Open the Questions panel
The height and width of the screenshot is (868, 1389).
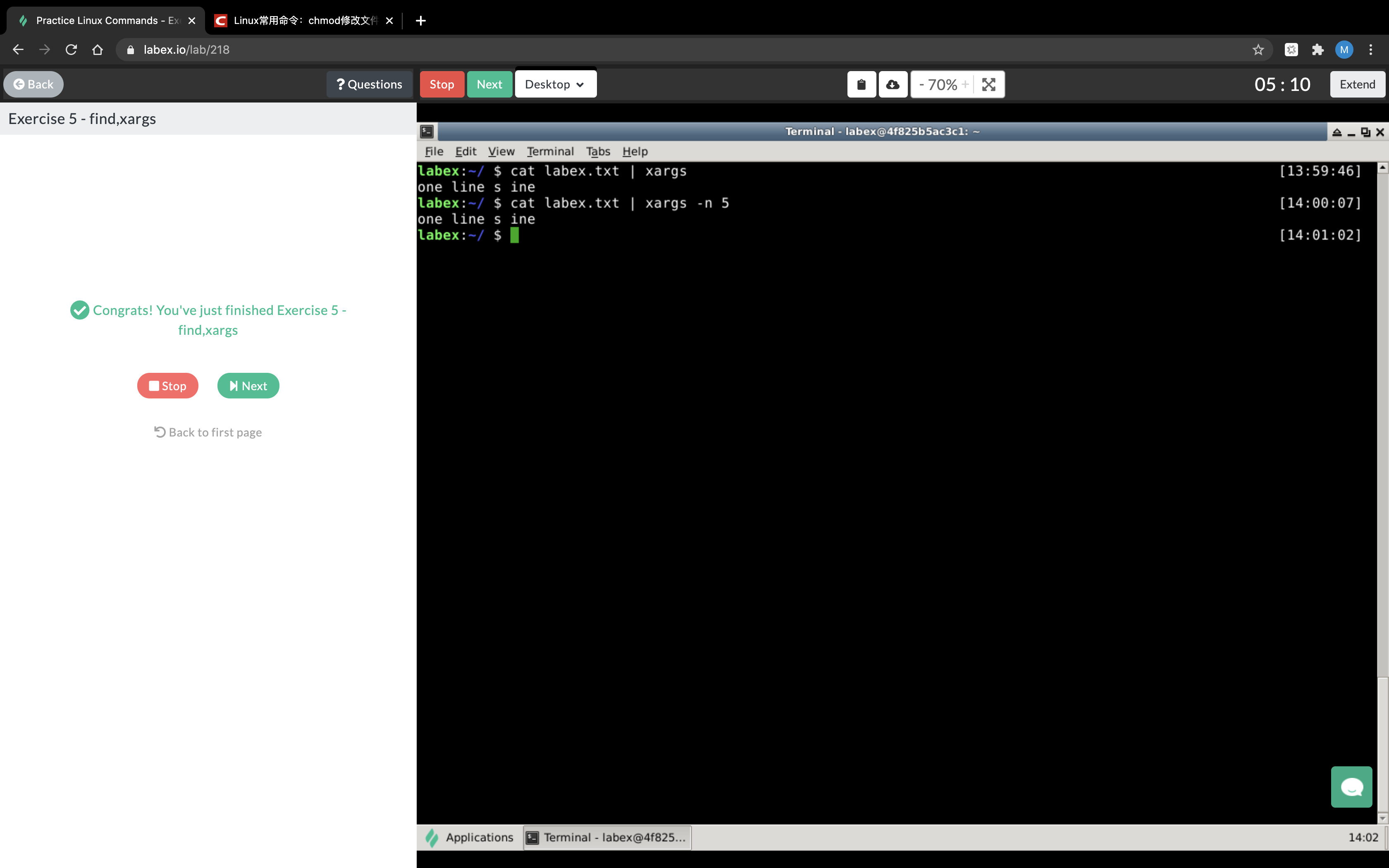pos(369,84)
